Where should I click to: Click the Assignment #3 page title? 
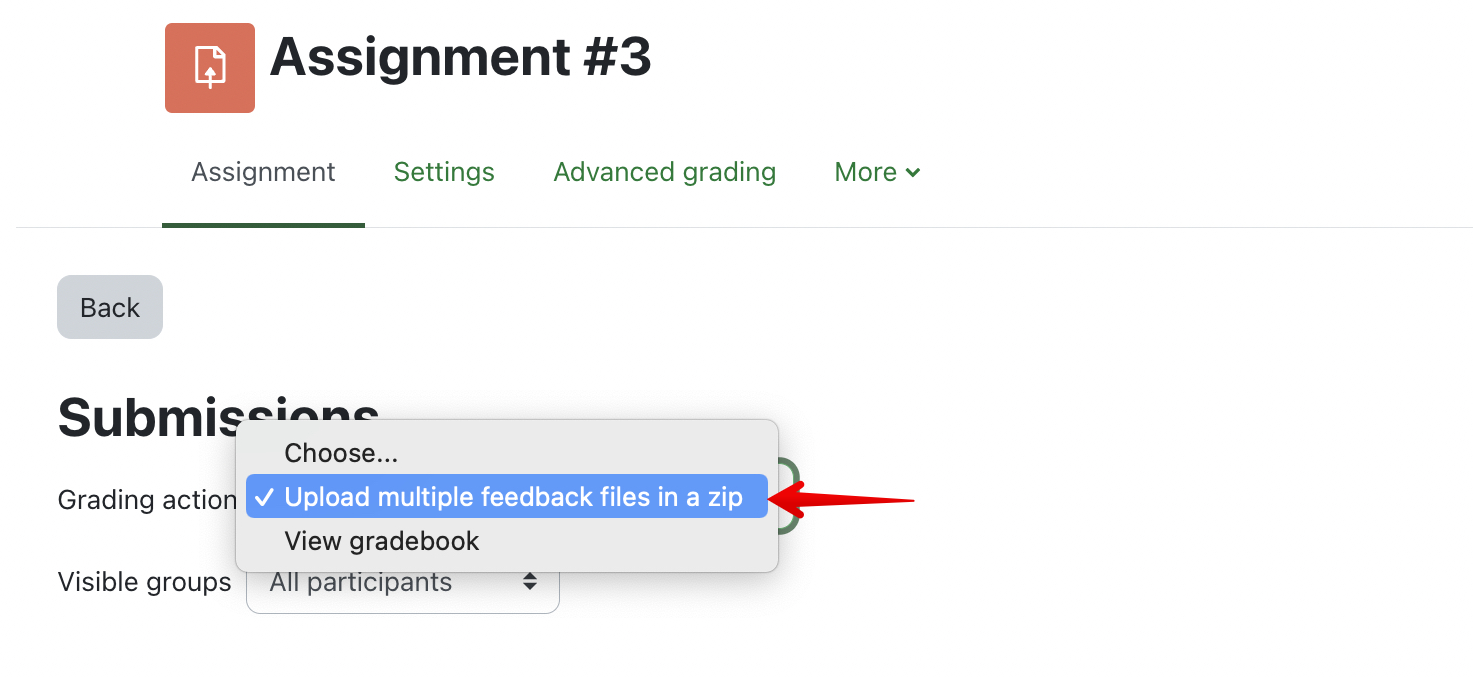(x=460, y=57)
